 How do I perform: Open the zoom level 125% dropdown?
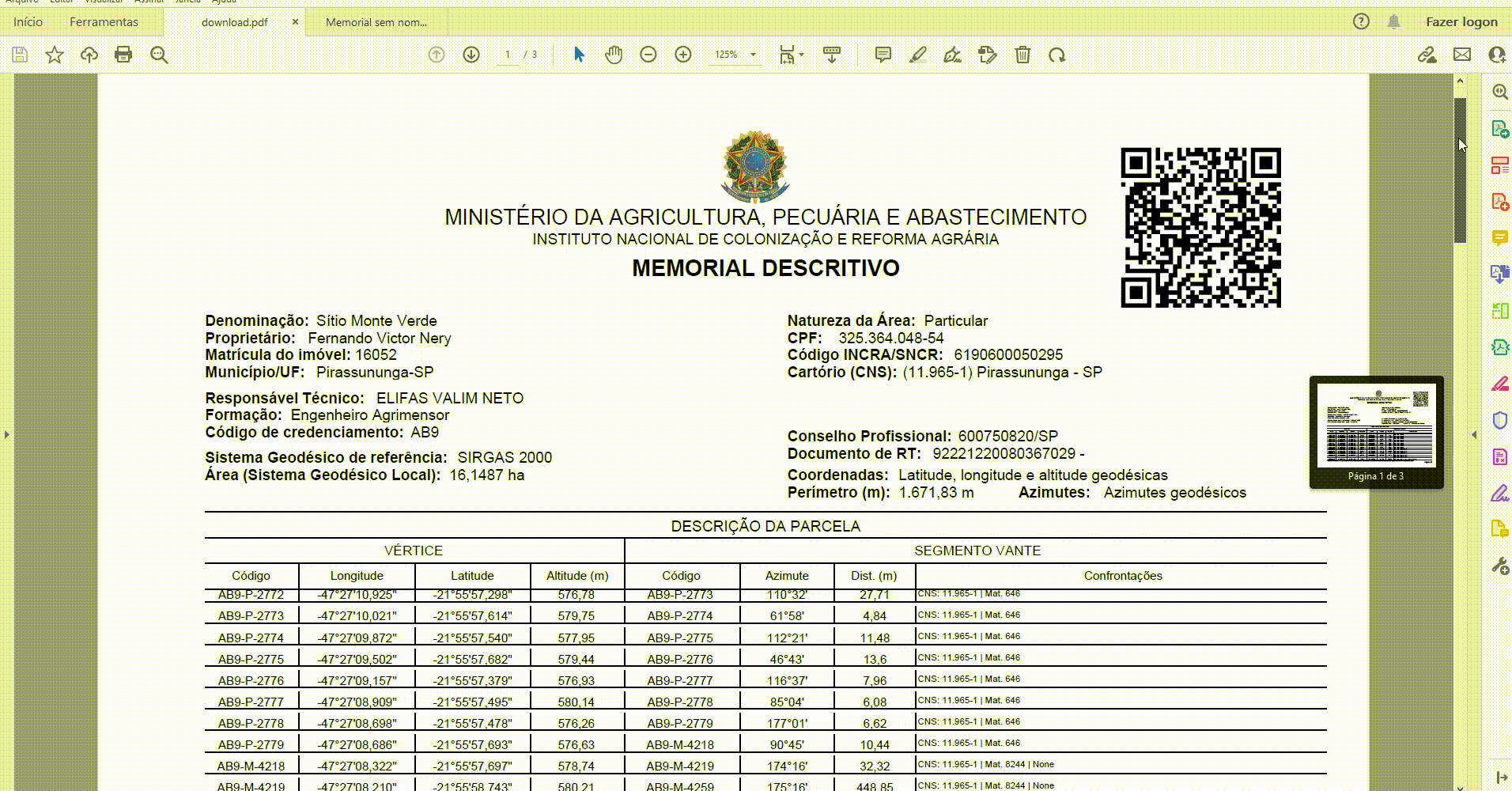pyautogui.click(x=736, y=55)
